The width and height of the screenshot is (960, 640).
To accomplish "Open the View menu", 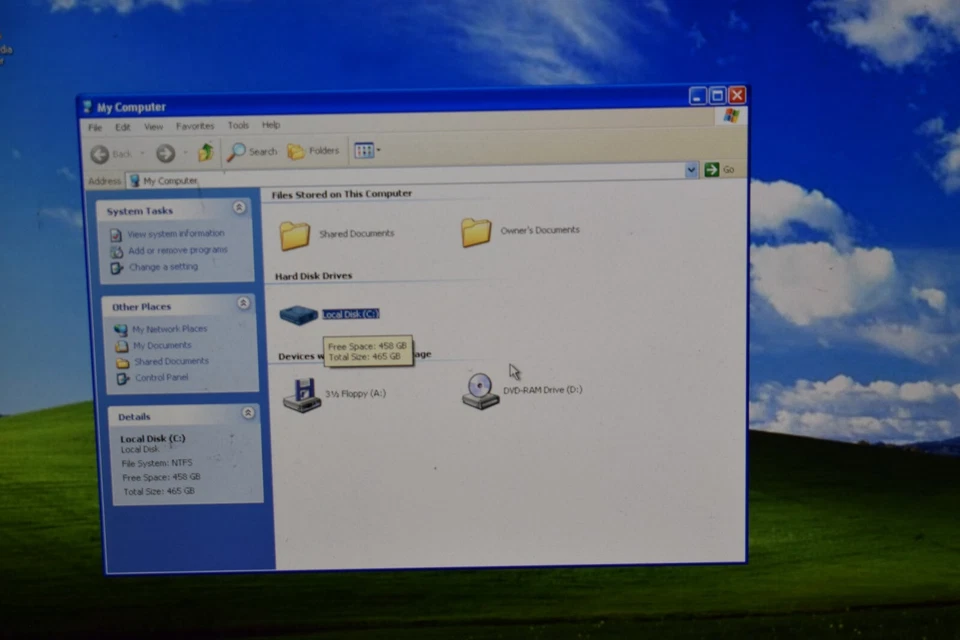I will click(x=153, y=125).
